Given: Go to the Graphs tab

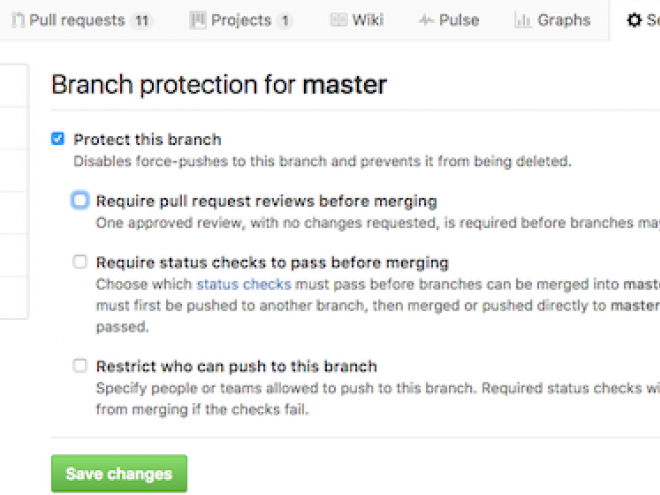Looking at the screenshot, I should [552, 20].
